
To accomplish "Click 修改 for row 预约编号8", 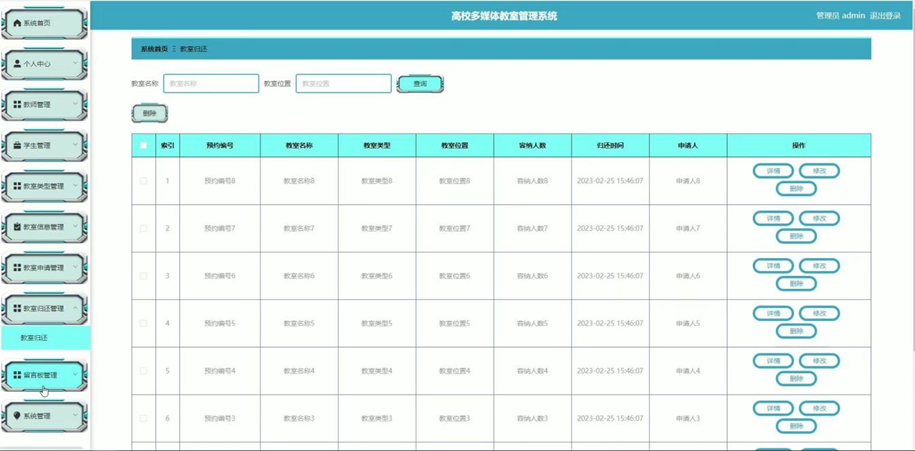I will [819, 171].
